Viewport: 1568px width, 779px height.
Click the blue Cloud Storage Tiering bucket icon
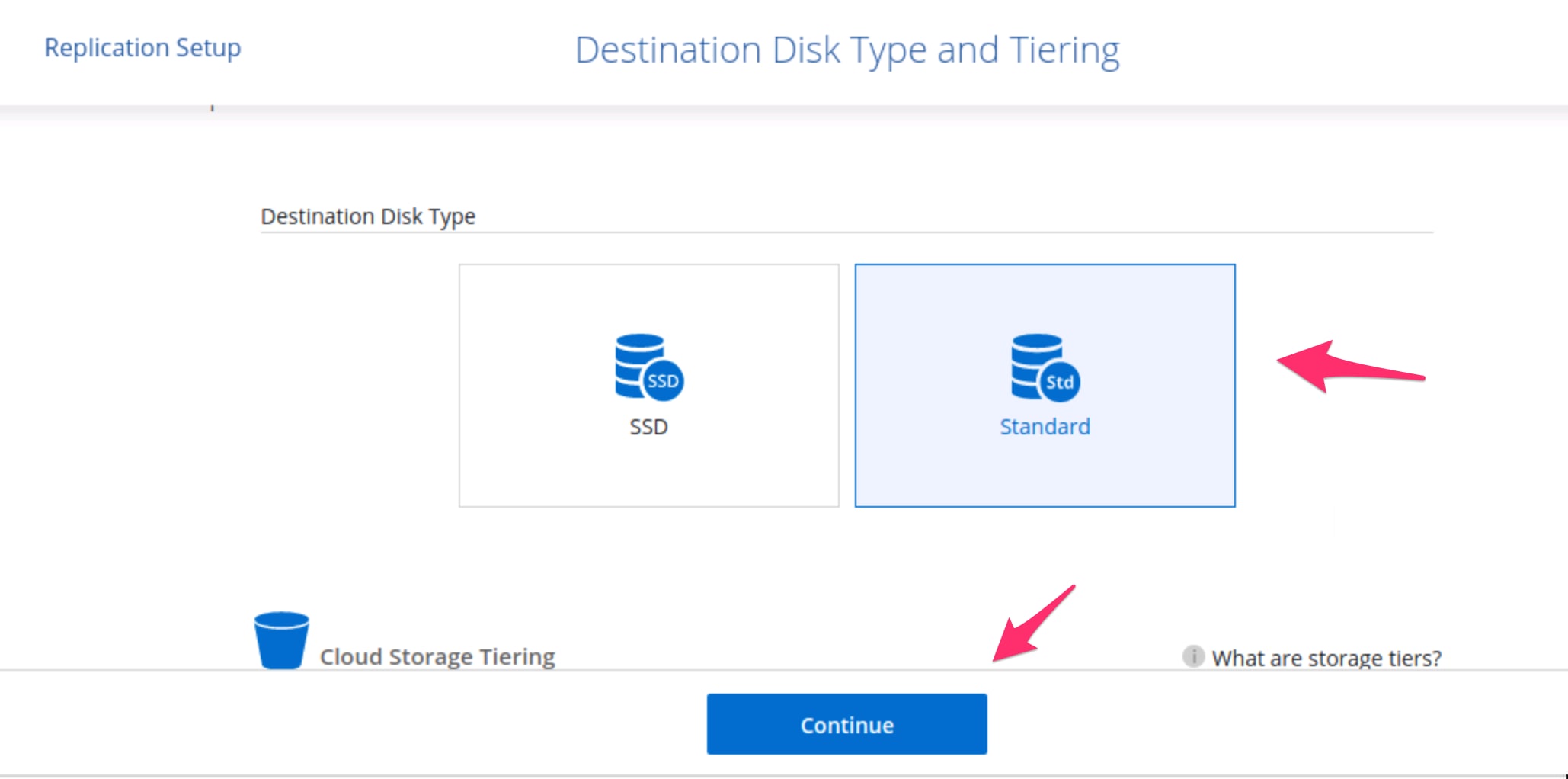[x=281, y=640]
